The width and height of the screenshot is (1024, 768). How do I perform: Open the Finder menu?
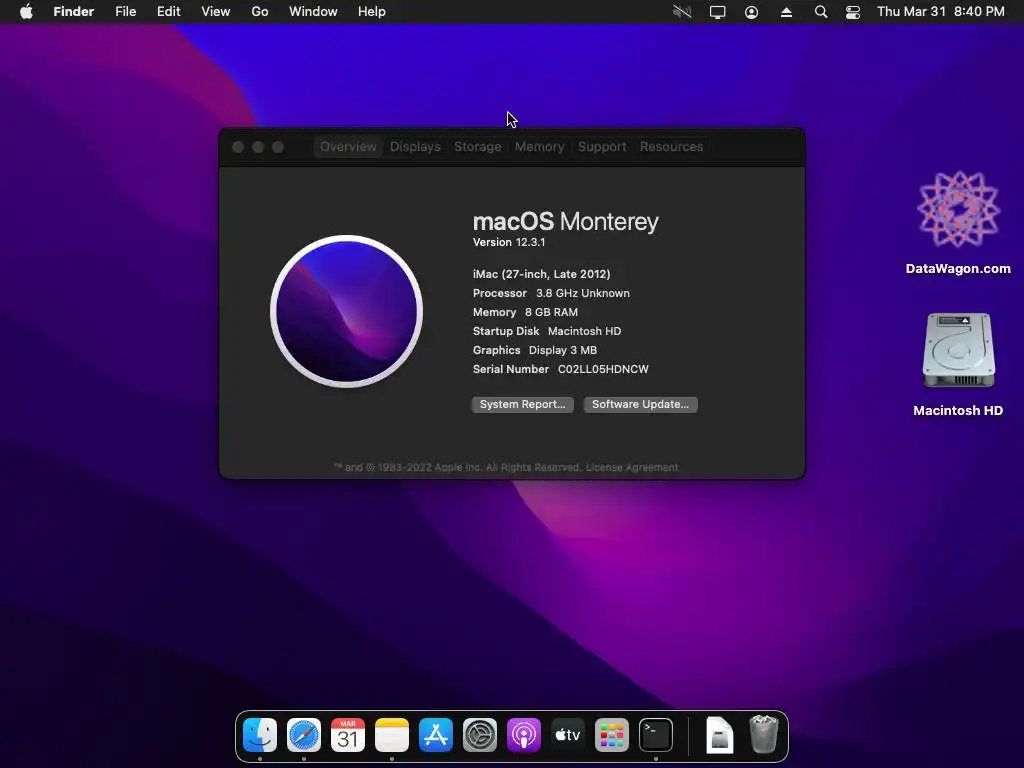(x=74, y=12)
